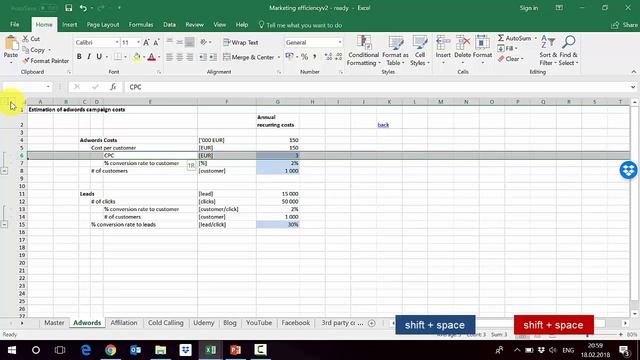Toggle Underline formatting
This screenshot has width=640, height=360.
point(99,57)
